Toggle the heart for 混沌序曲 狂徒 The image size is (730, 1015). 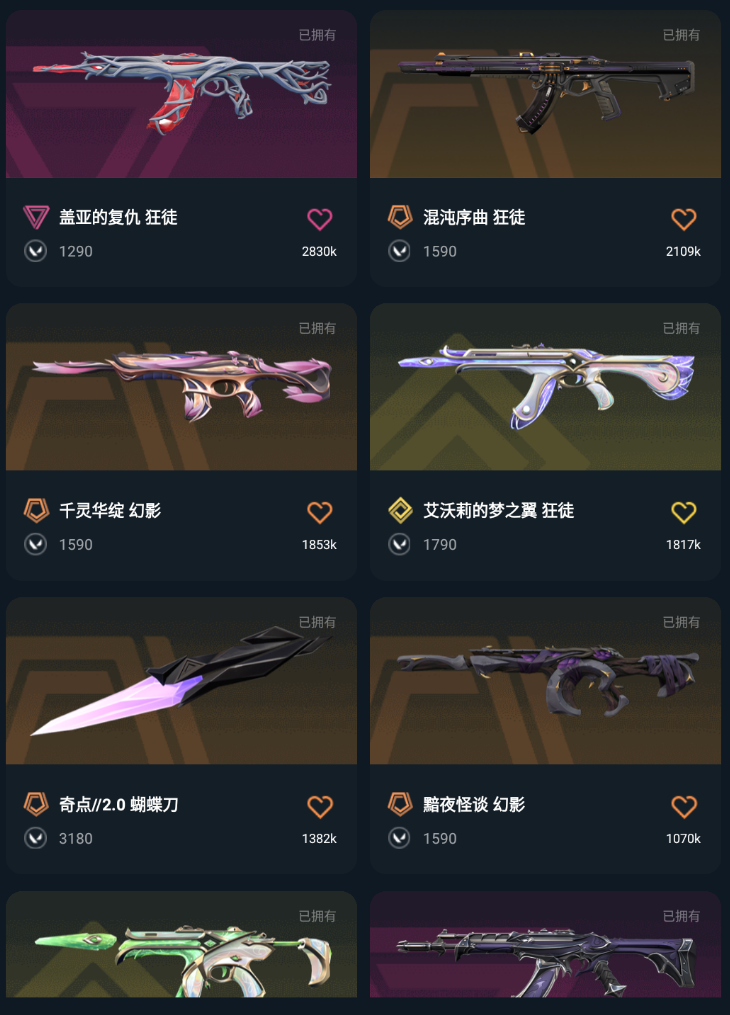click(683, 219)
